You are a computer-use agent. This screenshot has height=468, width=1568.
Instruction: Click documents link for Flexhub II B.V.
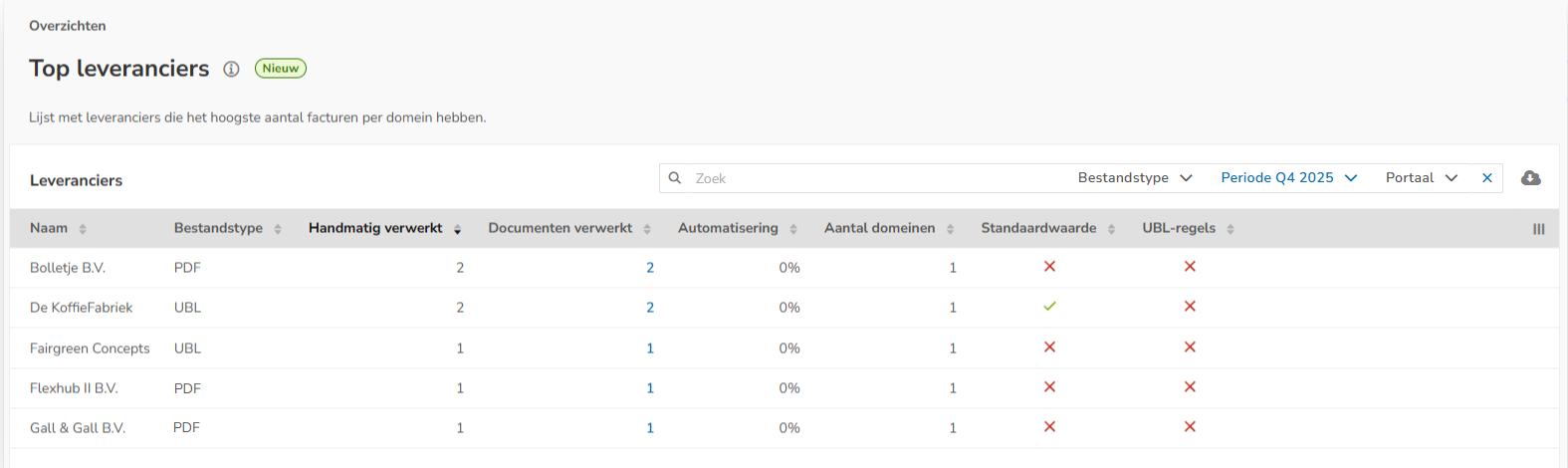click(x=650, y=388)
